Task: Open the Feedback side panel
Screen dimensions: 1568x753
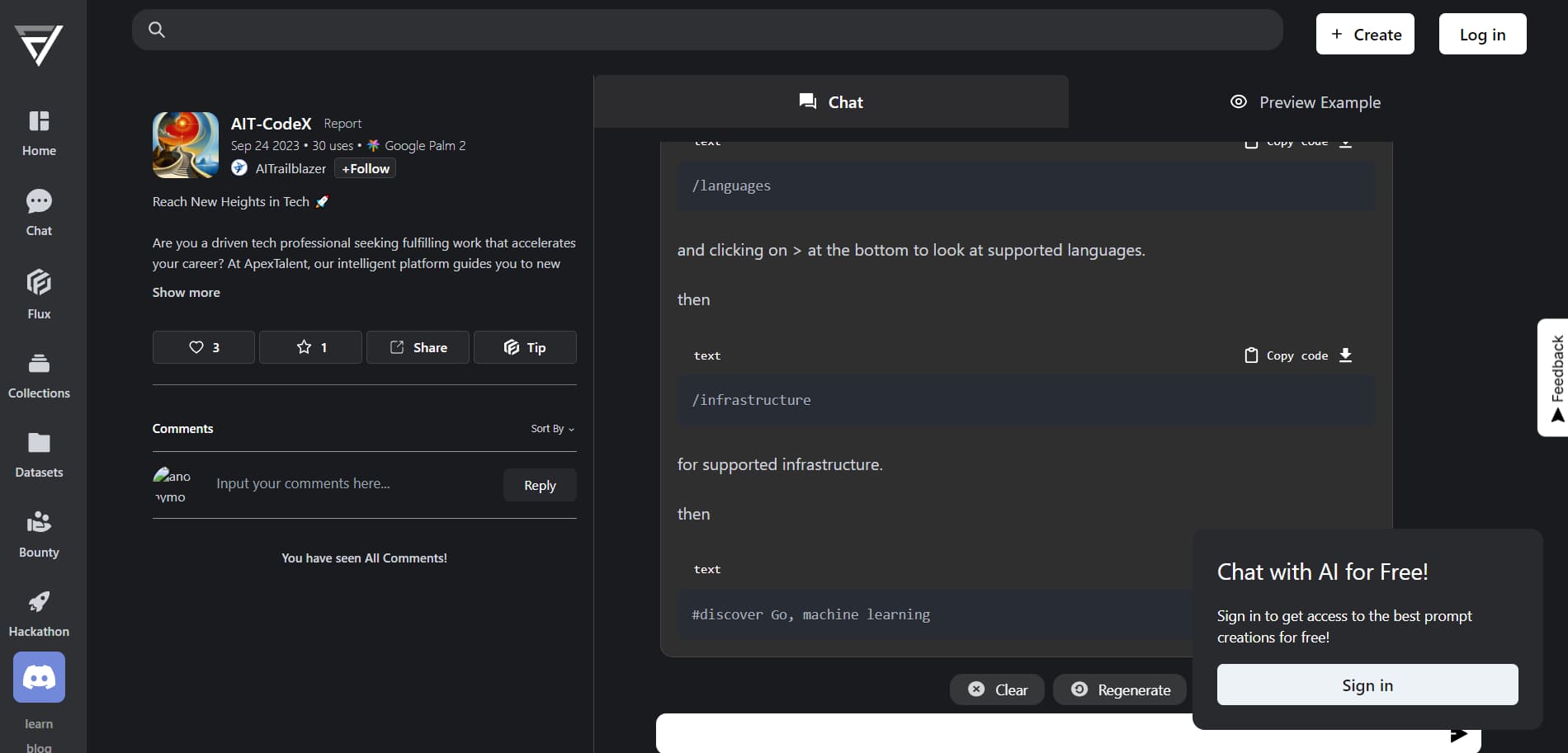Action: pos(1555,377)
